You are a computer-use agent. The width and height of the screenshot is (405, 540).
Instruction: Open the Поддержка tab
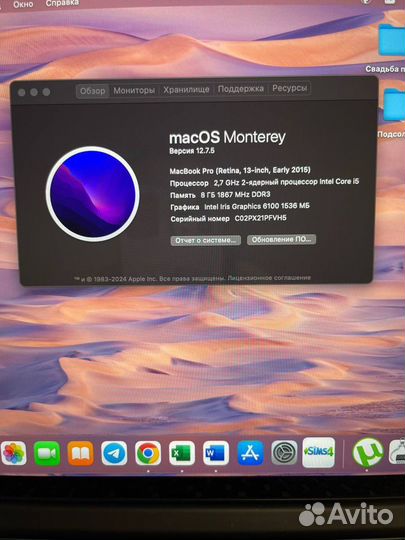click(x=241, y=89)
